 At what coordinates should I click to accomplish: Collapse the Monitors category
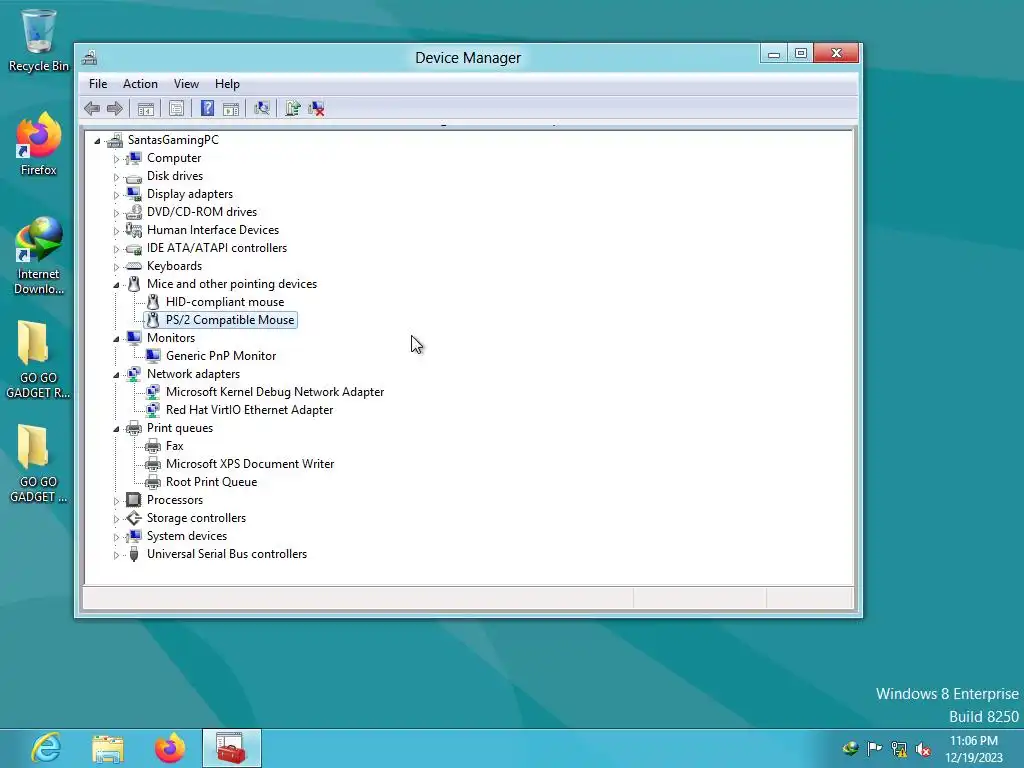[116, 338]
